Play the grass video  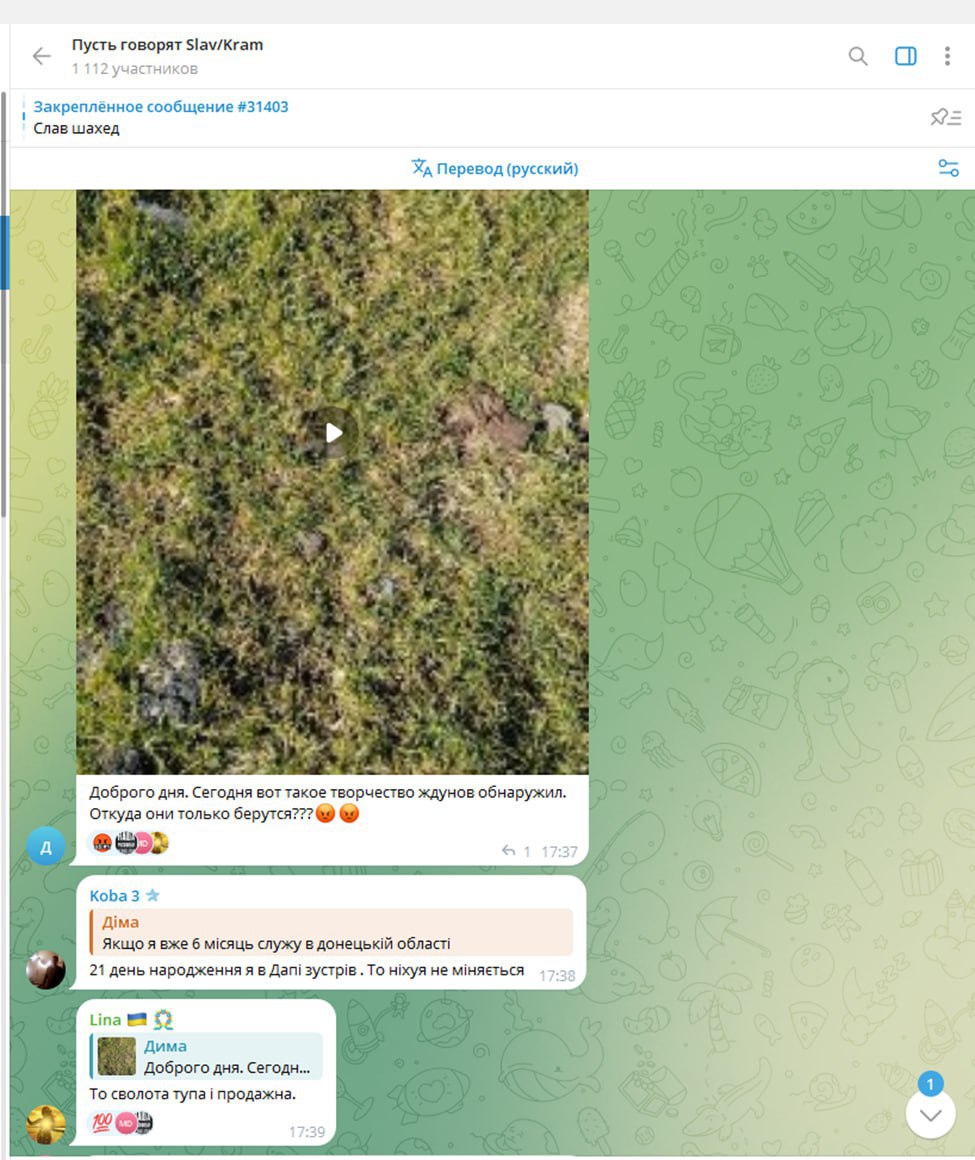[333, 432]
